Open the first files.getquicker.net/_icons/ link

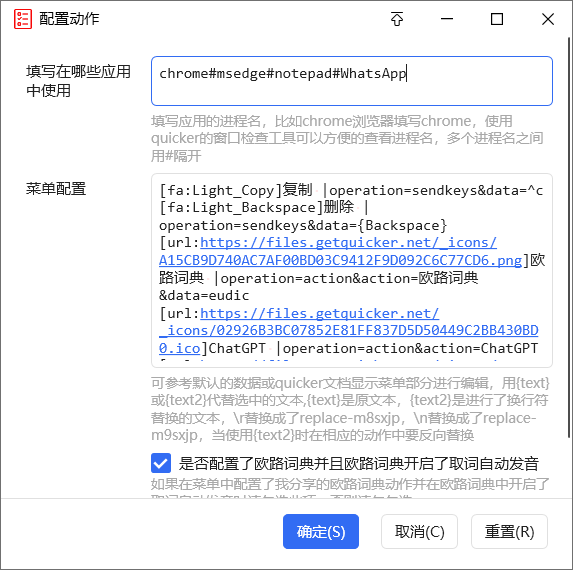(x=348, y=243)
